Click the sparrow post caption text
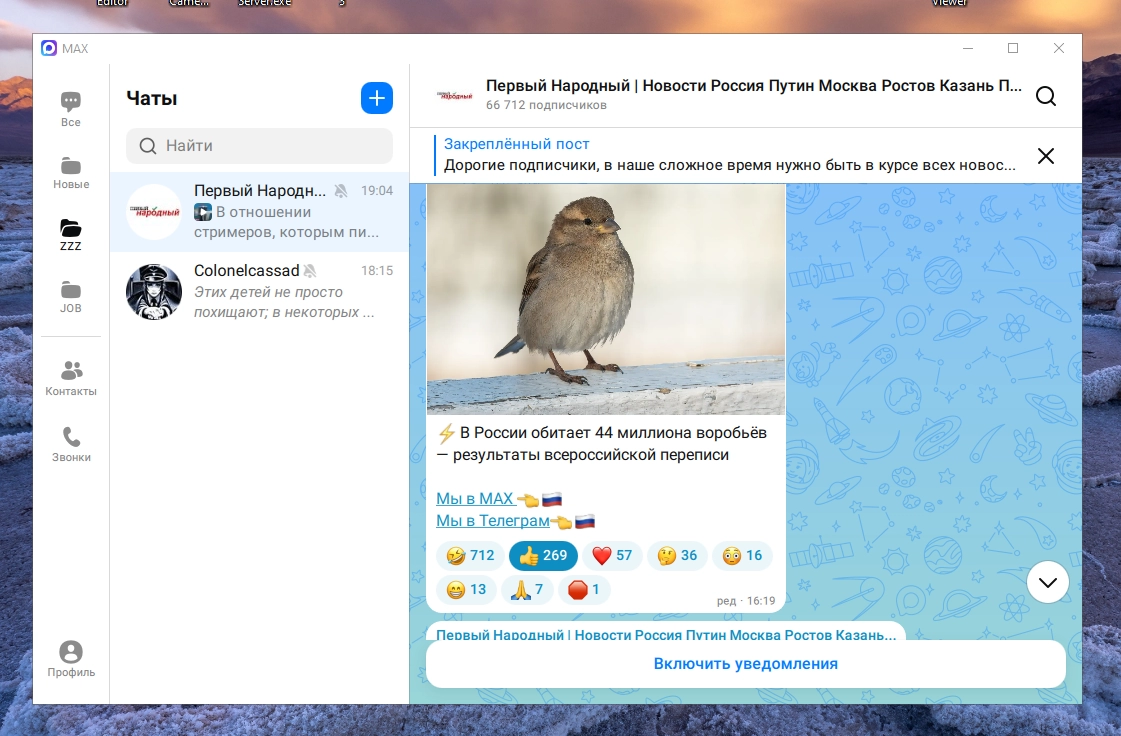This screenshot has height=736, width=1121. click(x=601, y=443)
